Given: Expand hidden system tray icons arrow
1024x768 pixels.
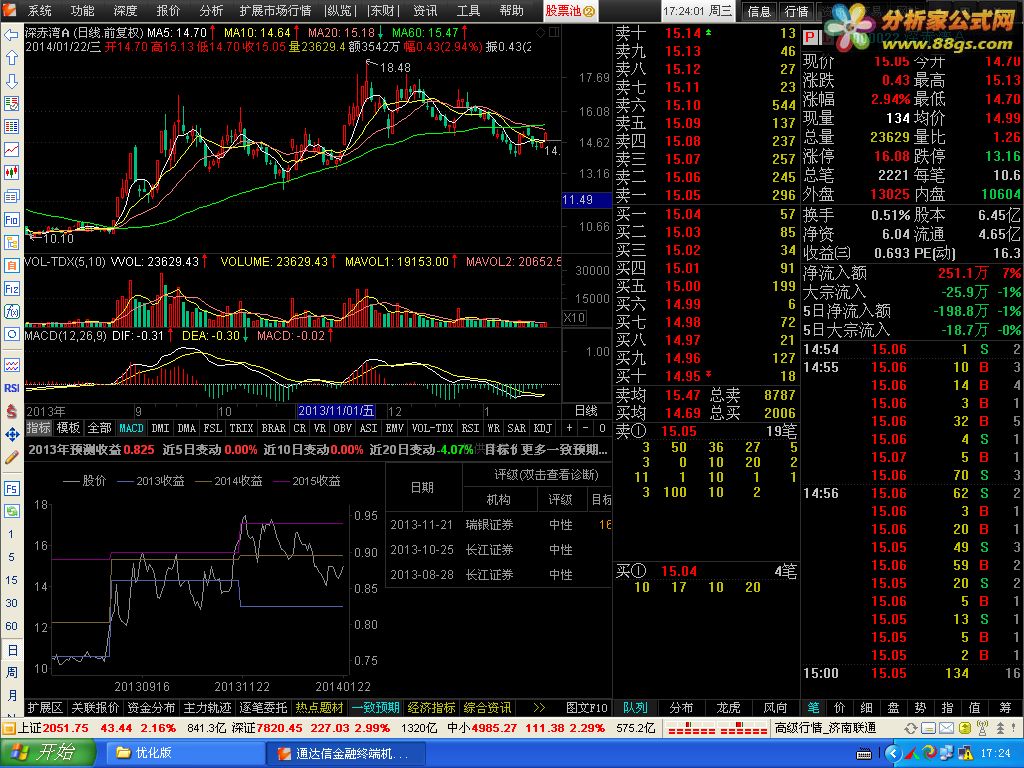Looking at the screenshot, I should (x=892, y=754).
